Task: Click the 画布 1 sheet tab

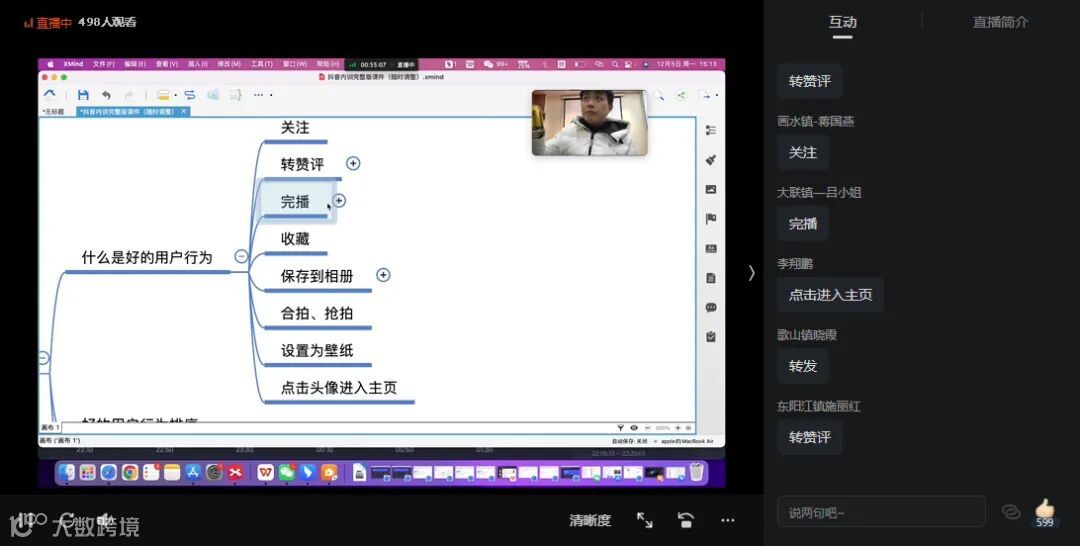Action: pos(50,428)
